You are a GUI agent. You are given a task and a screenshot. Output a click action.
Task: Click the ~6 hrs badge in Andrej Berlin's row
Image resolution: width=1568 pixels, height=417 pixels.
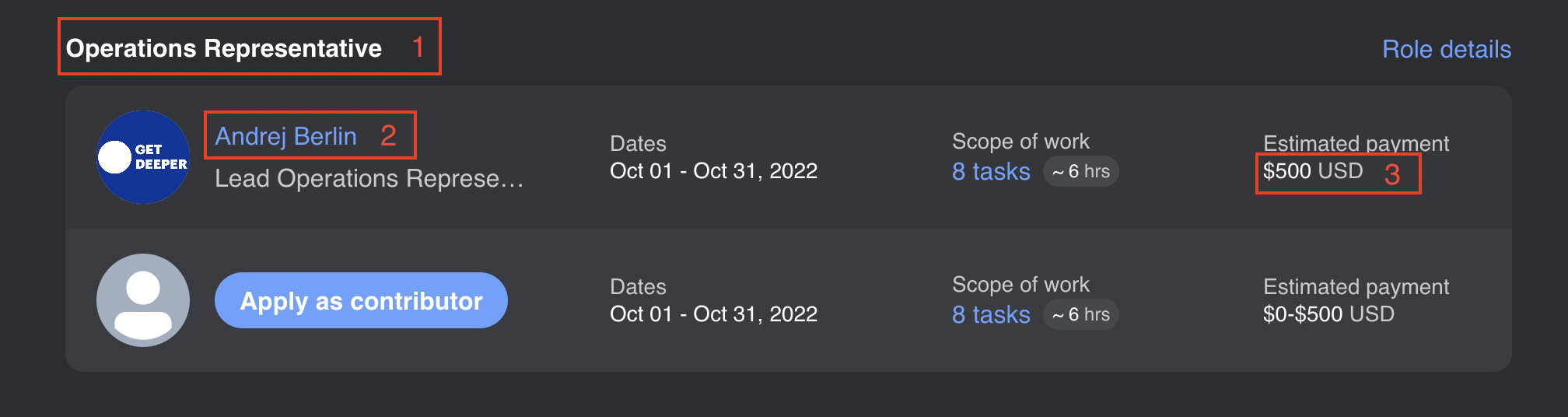[x=1081, y=171]
